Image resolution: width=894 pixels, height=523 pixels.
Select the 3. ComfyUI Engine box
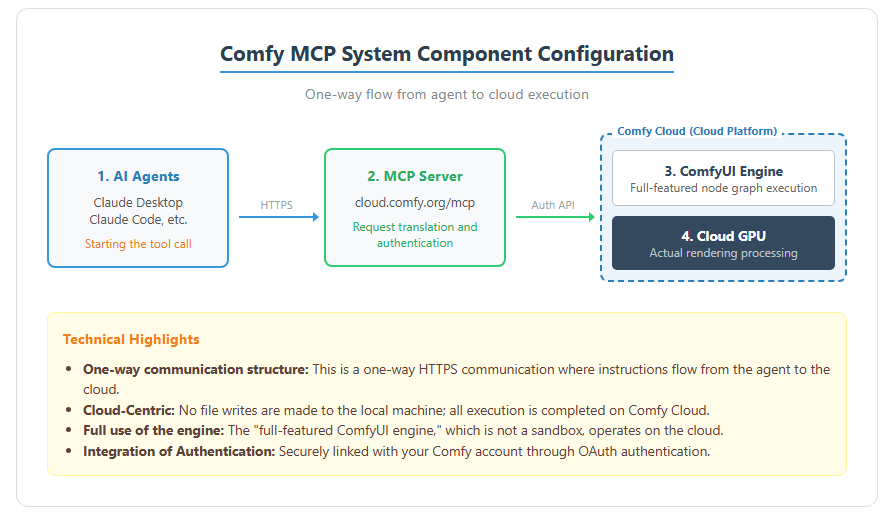(723, 178)
